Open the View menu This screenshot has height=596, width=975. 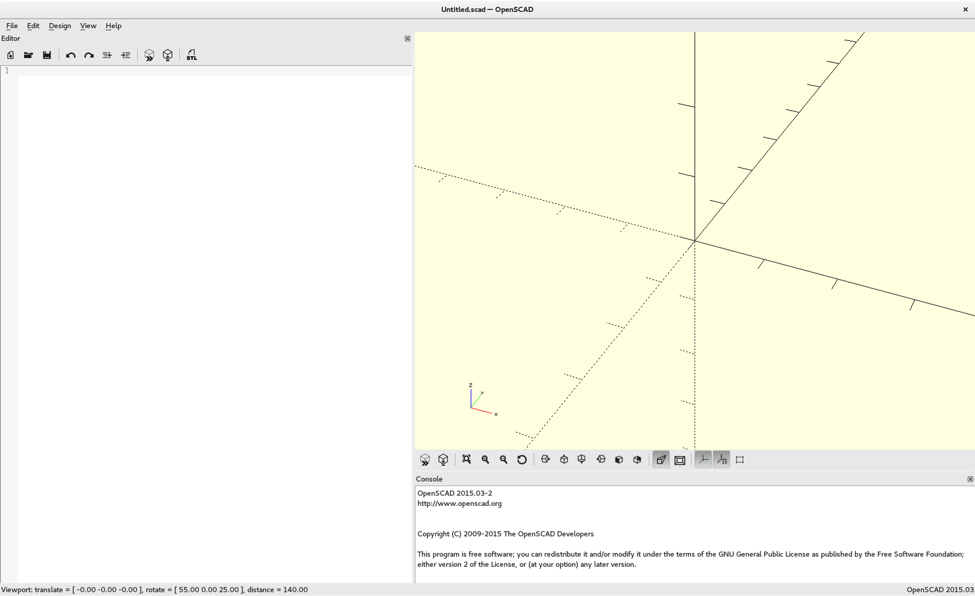[88, 26]
